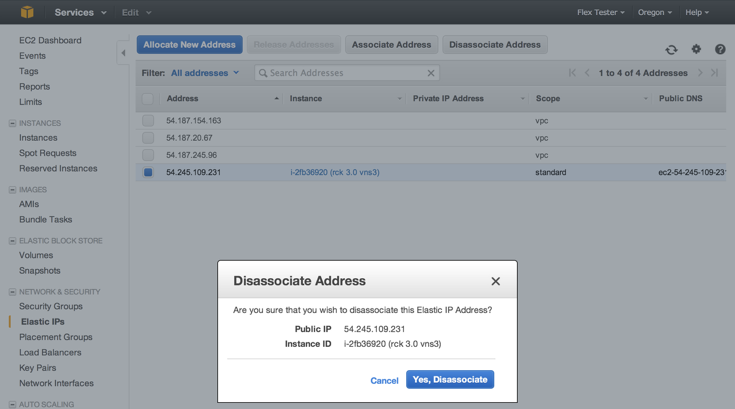Open EC2 Dashboard in sidebar
Viewport: 735px width, 409px height.
click(x=50, y=40)
